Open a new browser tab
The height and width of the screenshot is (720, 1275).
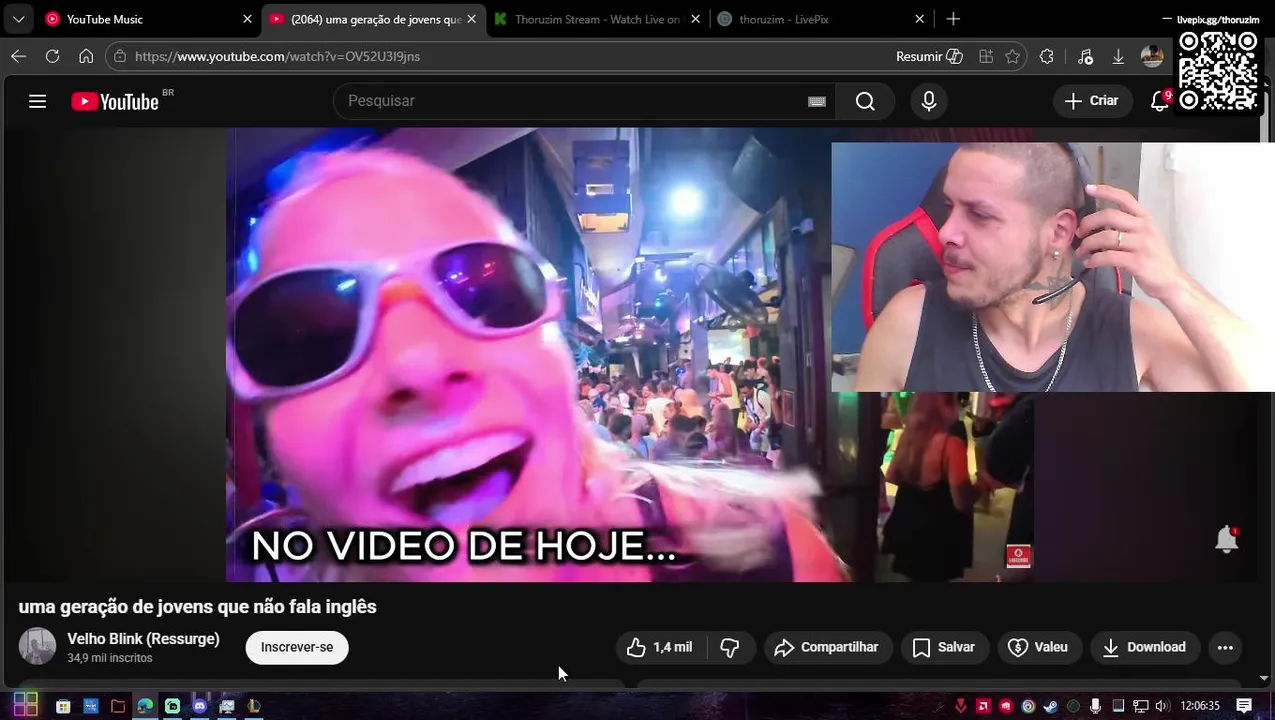(953, 19)
